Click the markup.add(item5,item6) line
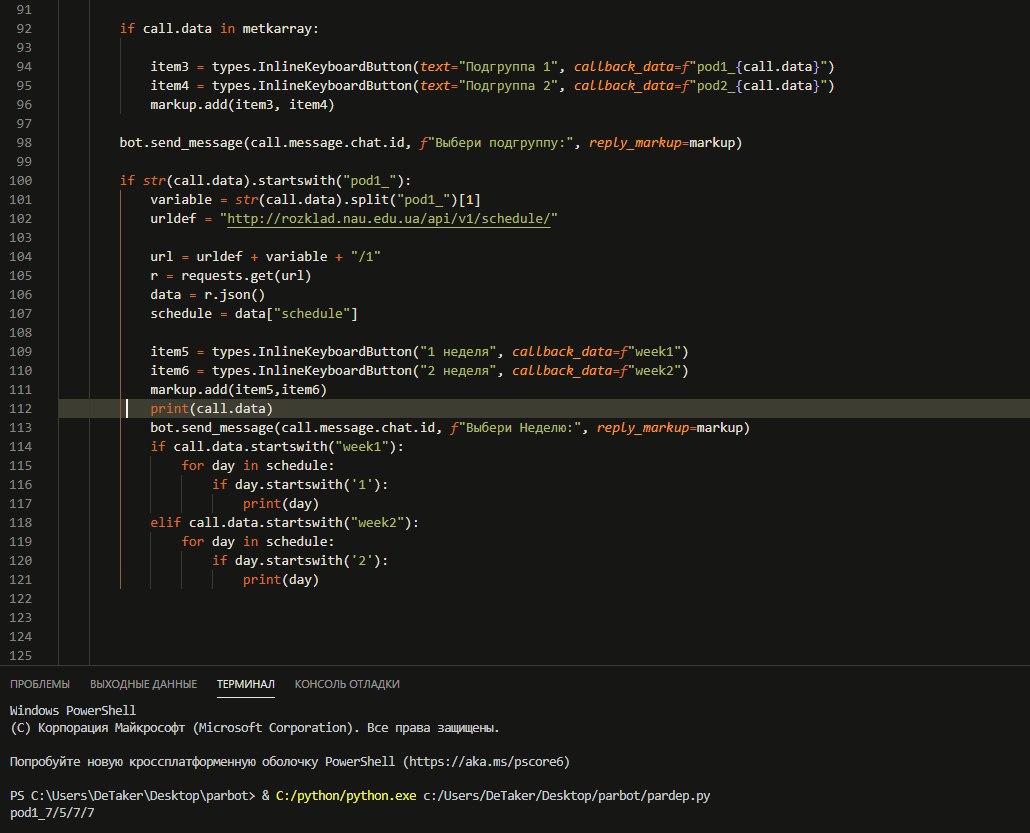 (238, 390)
